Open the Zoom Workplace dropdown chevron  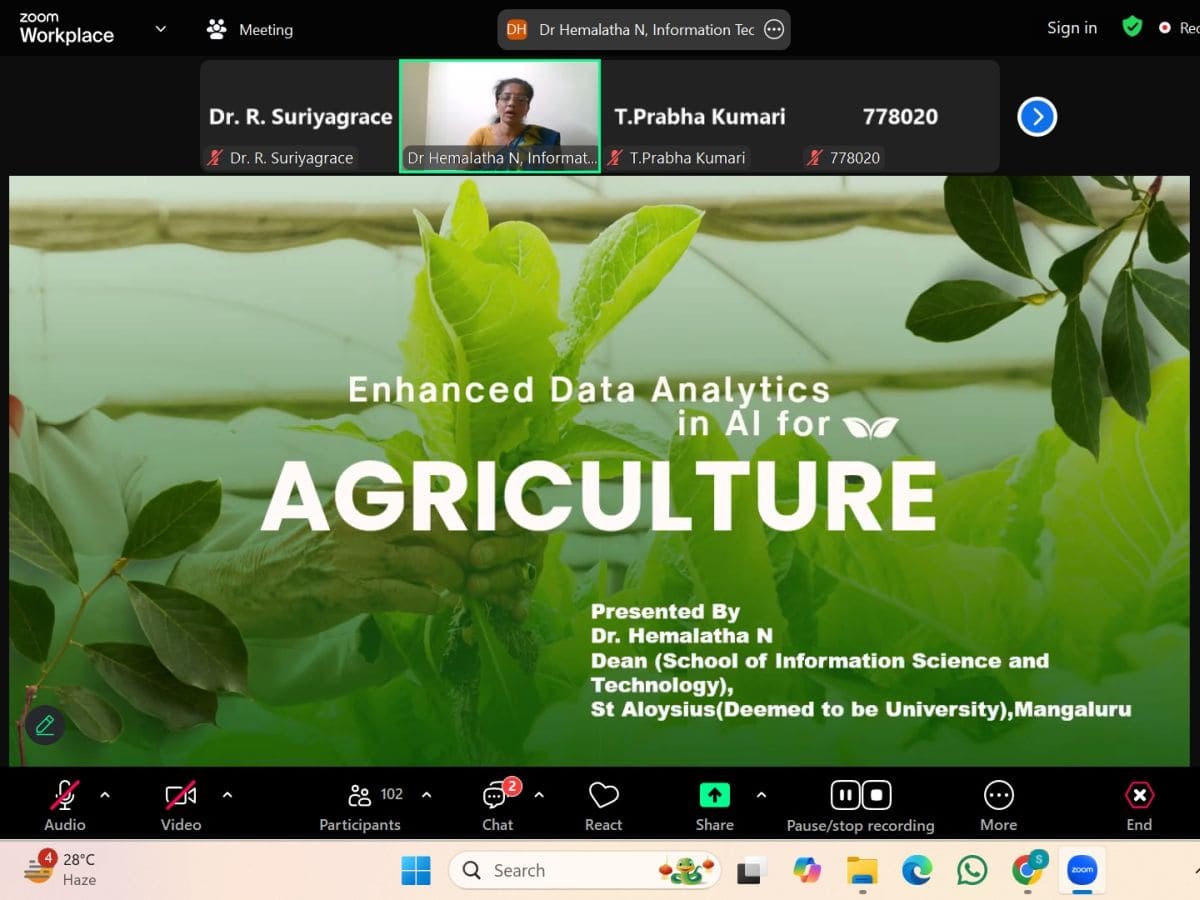click(x=160, y=29)
